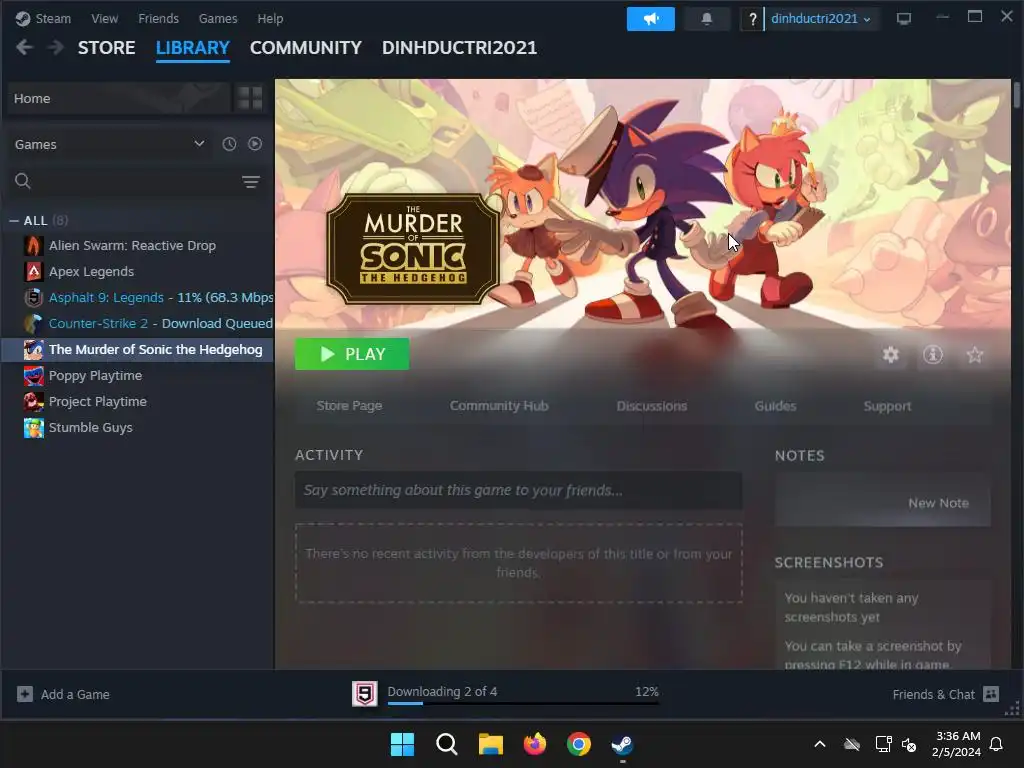
Task: Click the Apex Legends game icon
Action: [33, 272]
